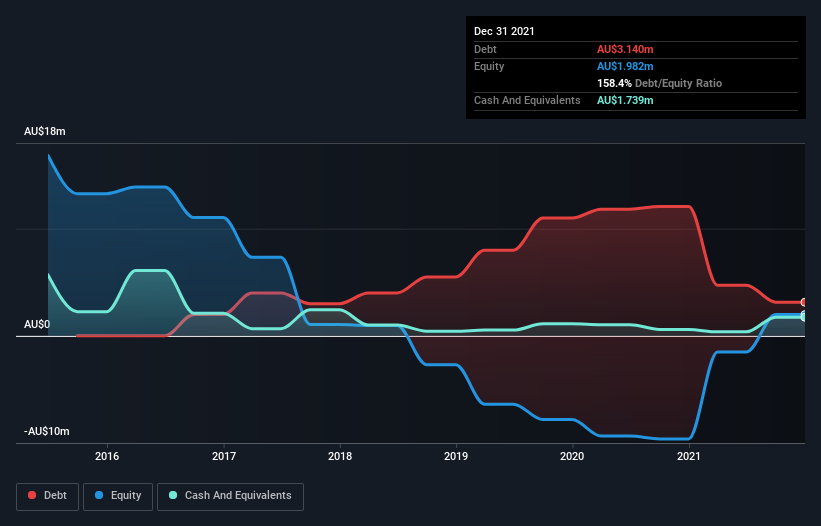The image size is (821, 526).
Task: Toggle the Debt legend button
Action: coord(47,496)
